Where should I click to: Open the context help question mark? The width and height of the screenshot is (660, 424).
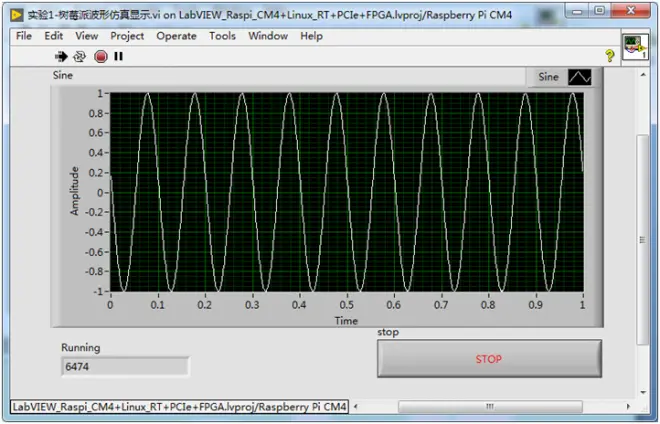(x=609, y=56)
